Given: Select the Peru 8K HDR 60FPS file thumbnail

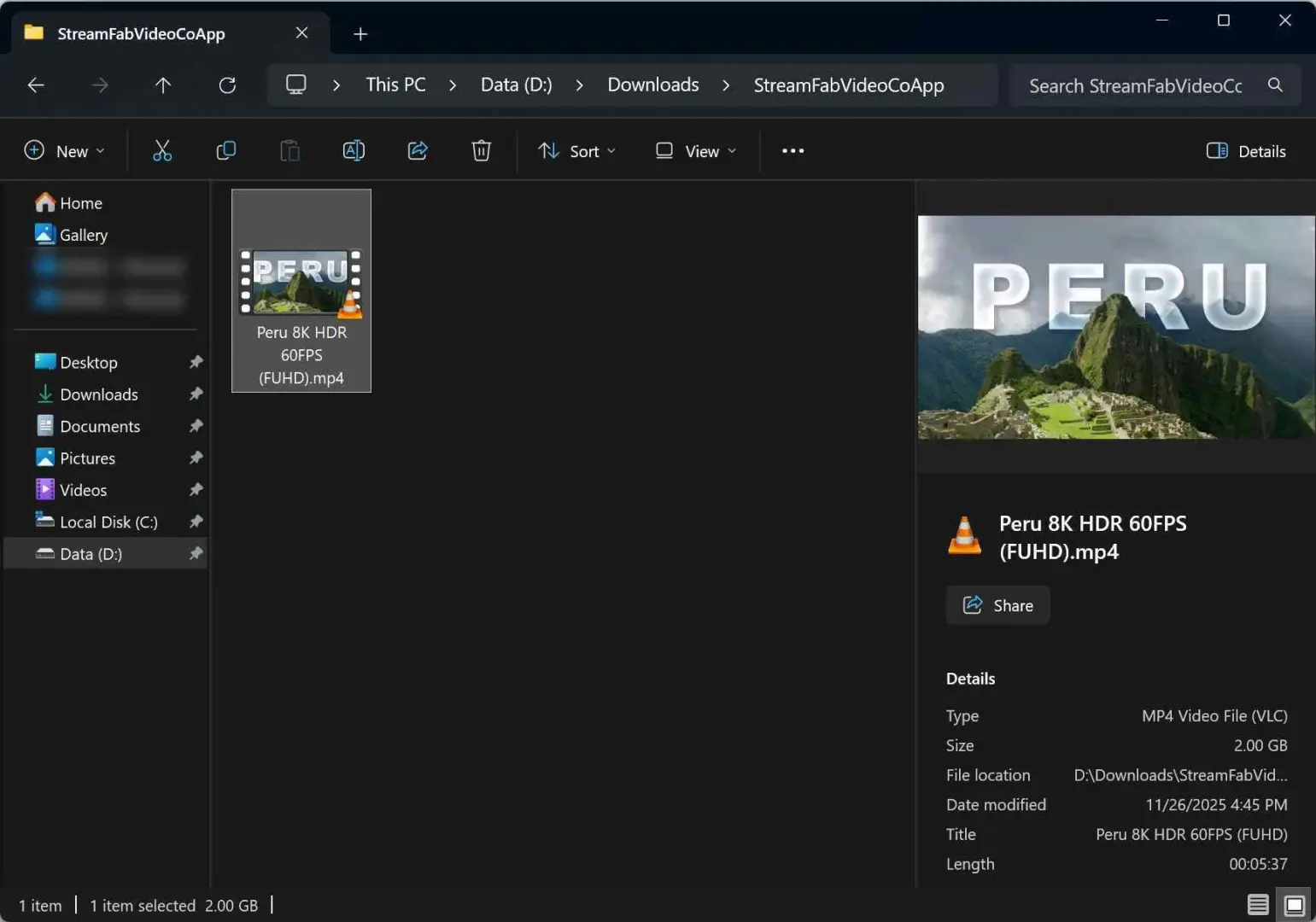Looking at the screenshot, I should 301,290.
